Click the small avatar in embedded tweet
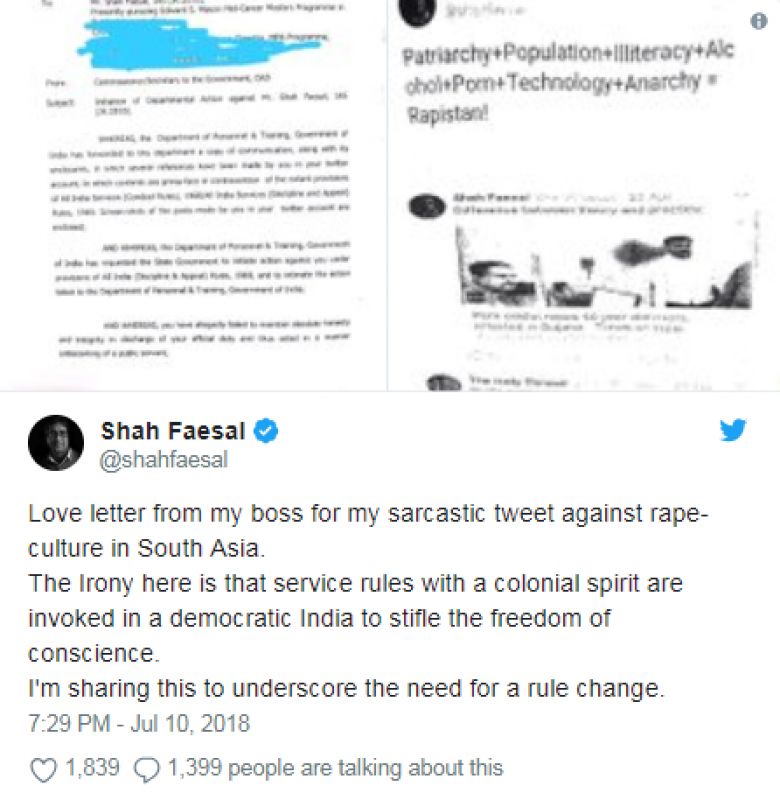The height and width of the screenshot is (800, 780). 427,208
